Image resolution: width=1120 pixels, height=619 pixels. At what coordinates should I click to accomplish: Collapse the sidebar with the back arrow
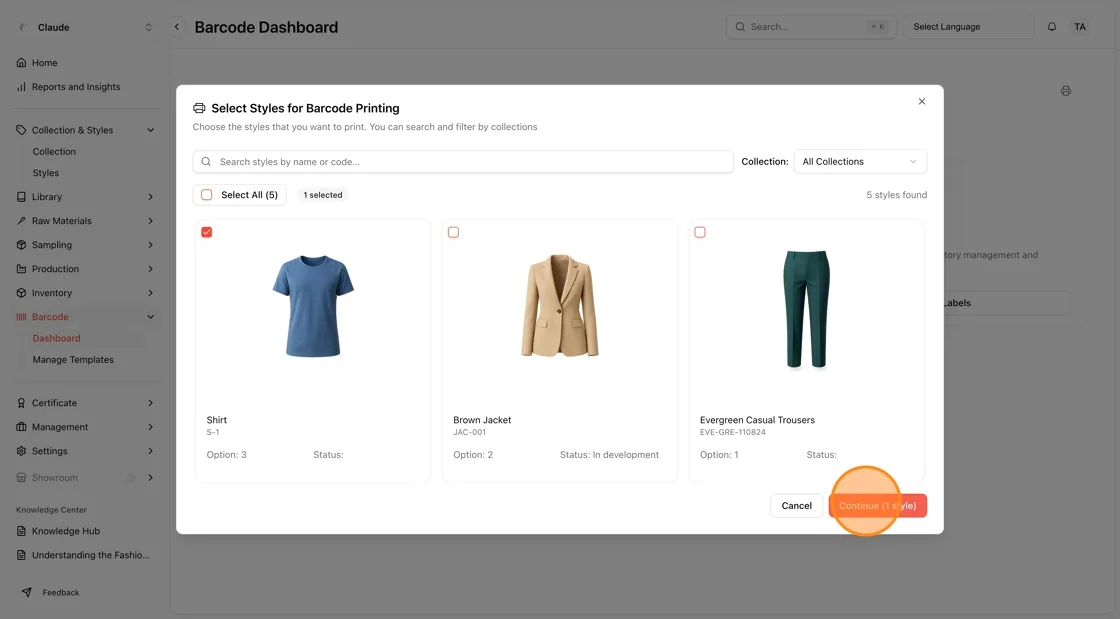tap(176, 27)
